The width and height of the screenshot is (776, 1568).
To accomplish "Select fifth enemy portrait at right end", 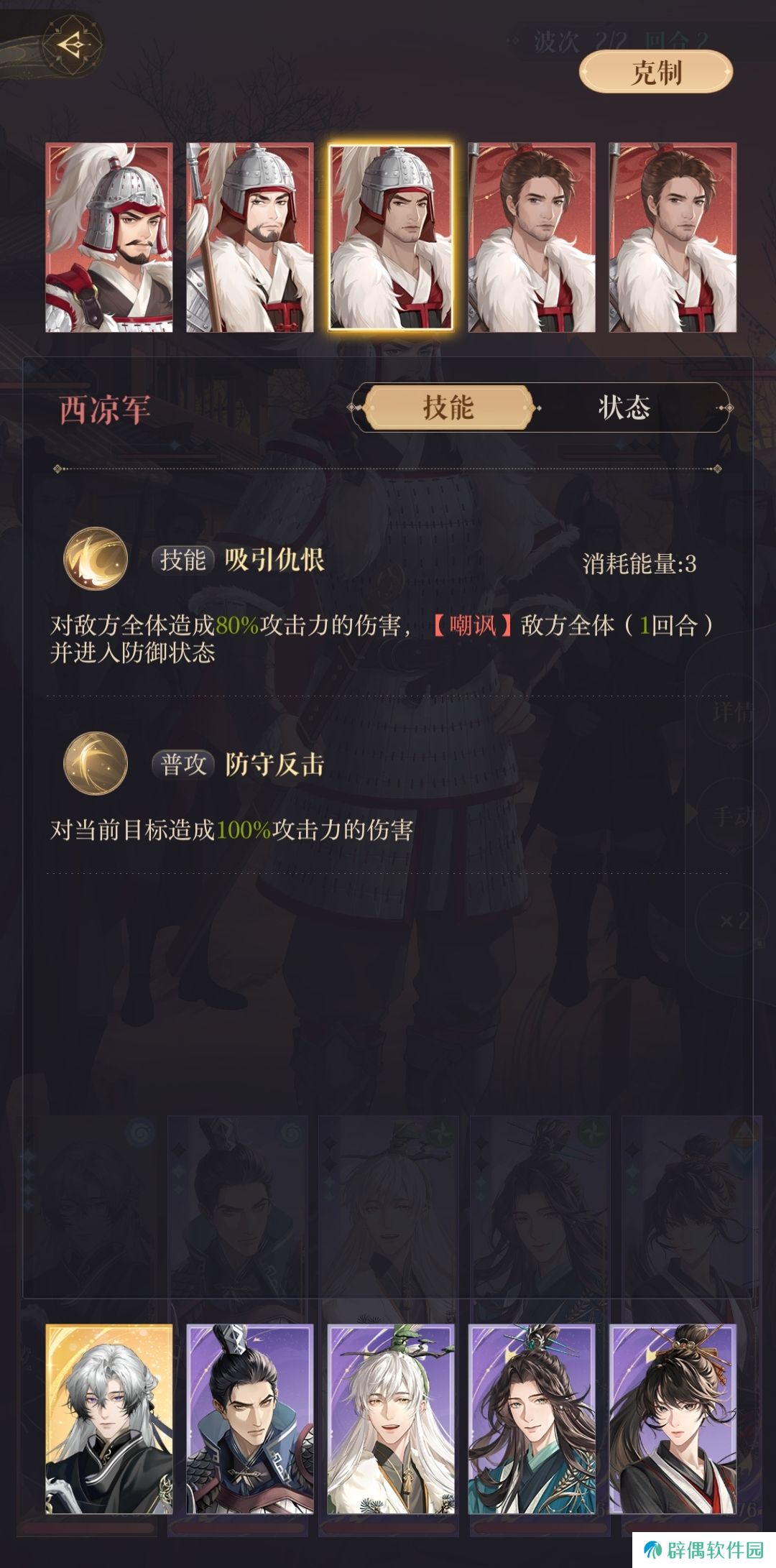I will pyautogui.click(x=673, y=237).
